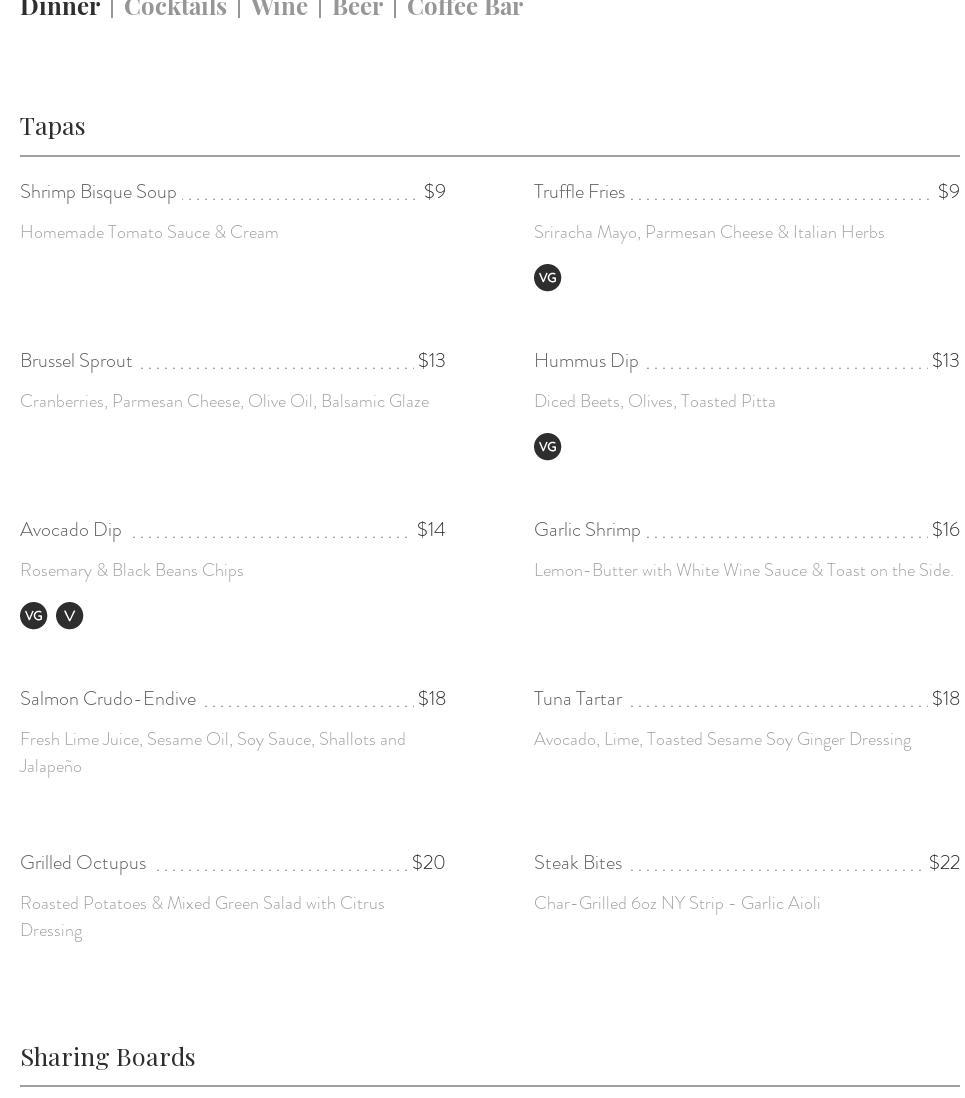Click the Hummus Dip item name
The width and height of the screenshot is (965, 1098).
coord(586,361)
